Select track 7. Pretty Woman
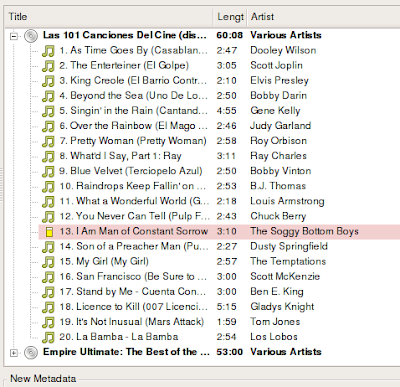 133,141
